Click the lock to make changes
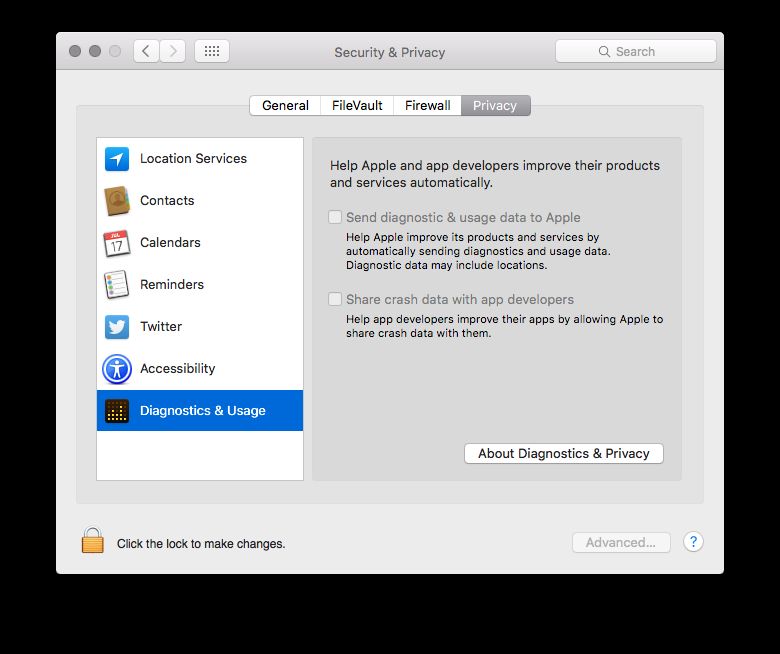 point(93,542)
